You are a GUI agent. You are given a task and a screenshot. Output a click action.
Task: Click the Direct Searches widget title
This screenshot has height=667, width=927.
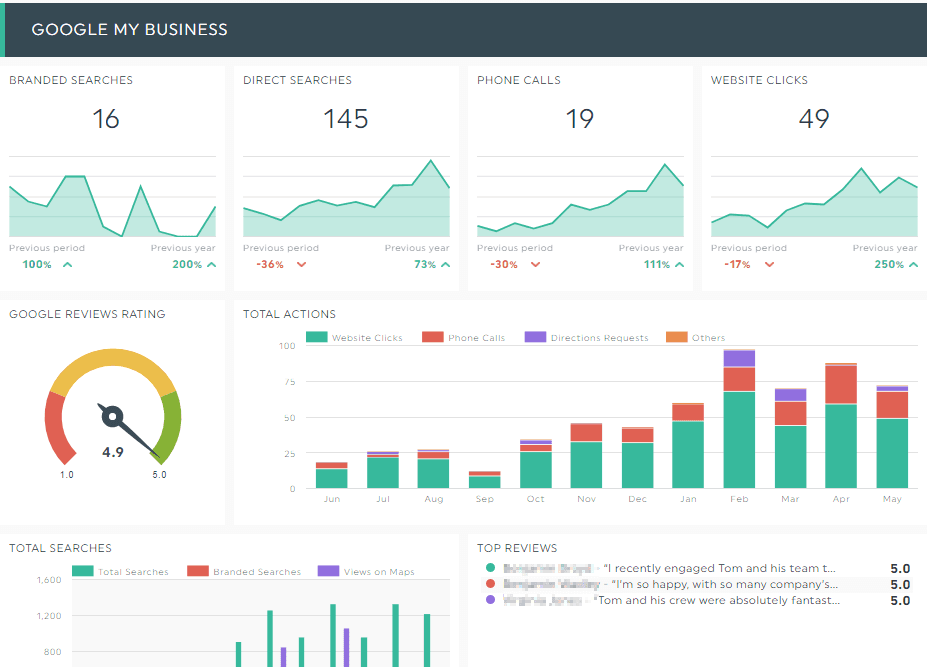pyautogui.click(x=297, y=80)
